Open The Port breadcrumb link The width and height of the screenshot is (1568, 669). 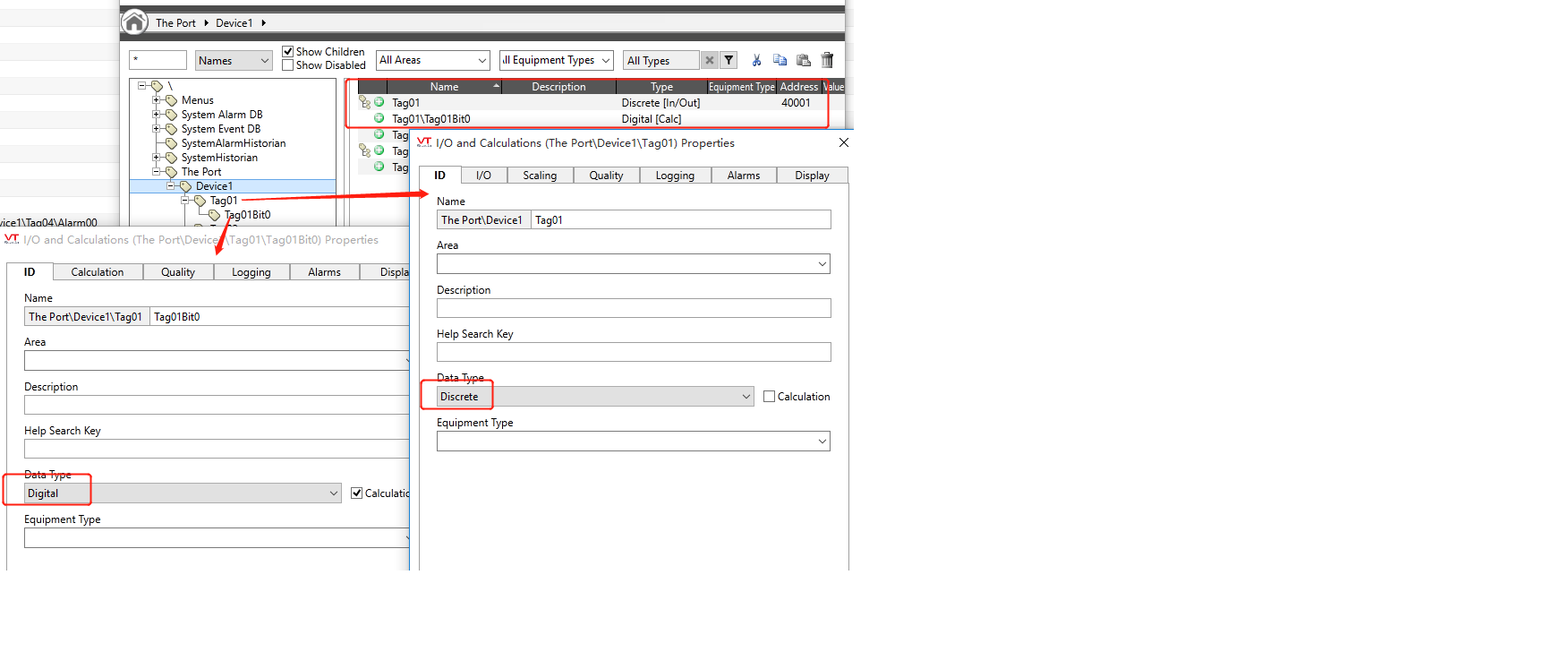(175, 23)
